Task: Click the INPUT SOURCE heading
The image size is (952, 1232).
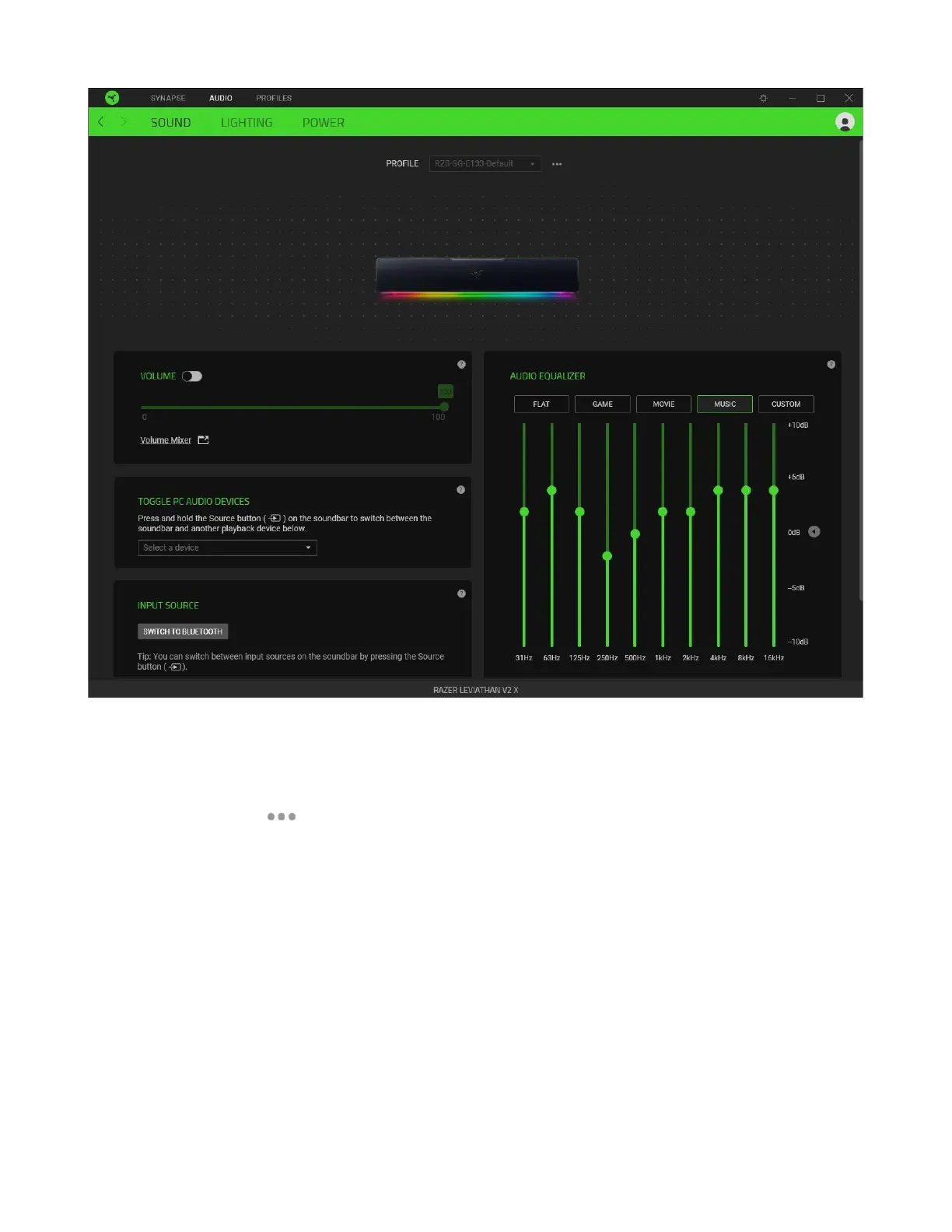Action: coord(168,605)
